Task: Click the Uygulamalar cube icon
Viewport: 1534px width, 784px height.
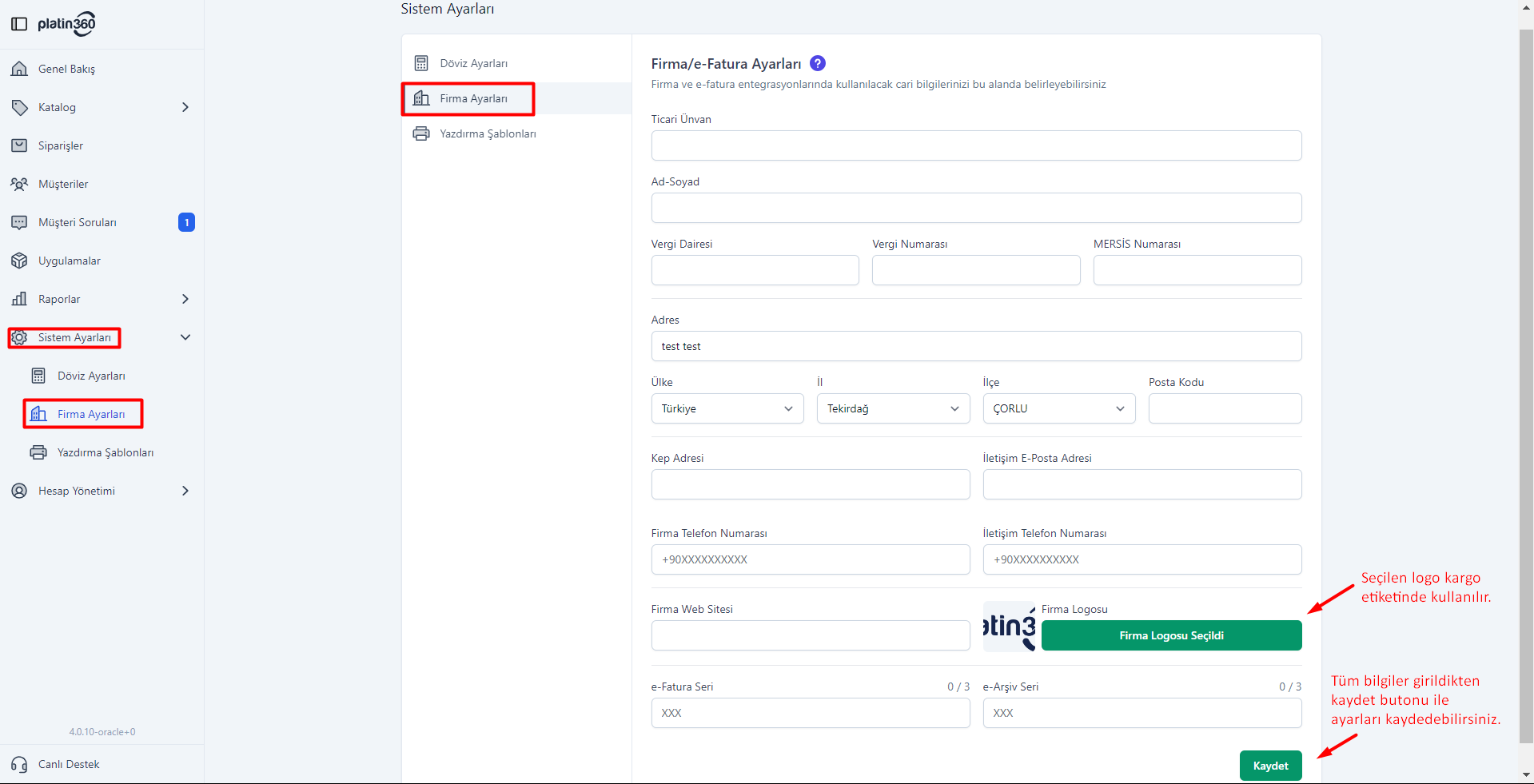Action: 19,261
